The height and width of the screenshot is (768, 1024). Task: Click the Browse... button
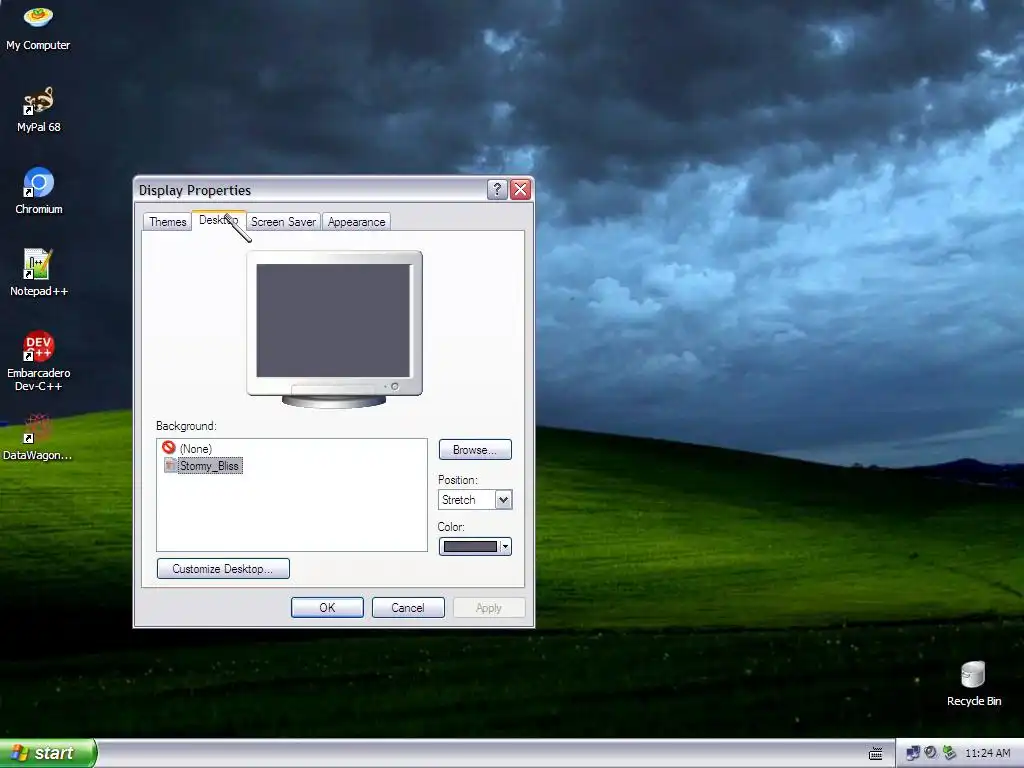pyautogui.click(x=475, y=449)
